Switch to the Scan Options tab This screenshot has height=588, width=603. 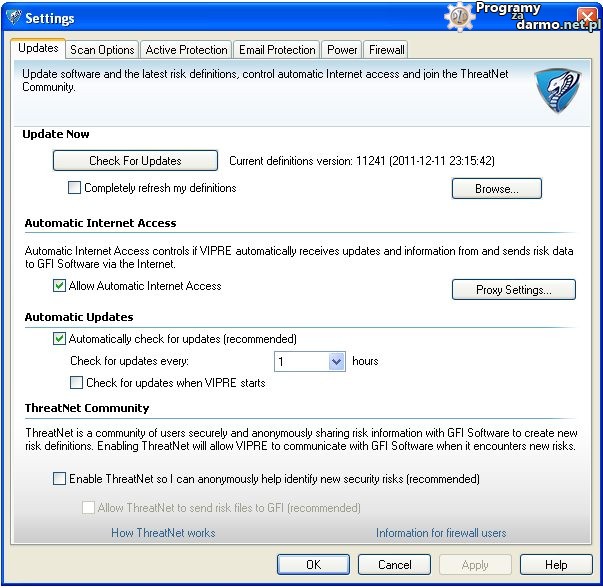pyautogui.click(x=102, y=50)
